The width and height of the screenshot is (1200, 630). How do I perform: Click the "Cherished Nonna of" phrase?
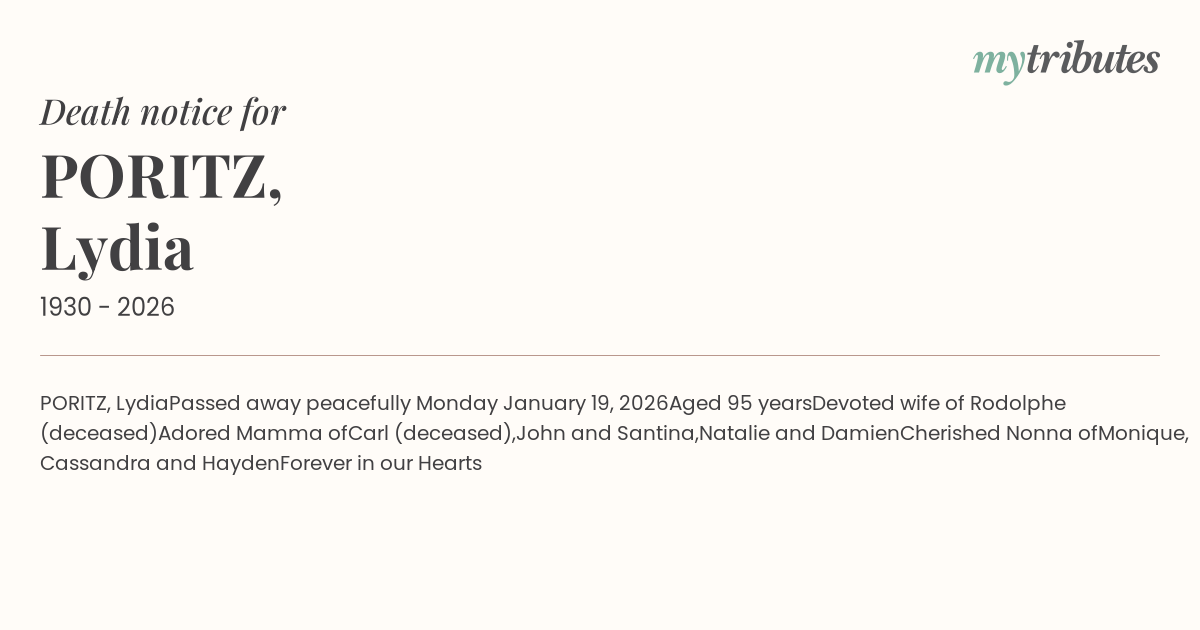point(998,434)
